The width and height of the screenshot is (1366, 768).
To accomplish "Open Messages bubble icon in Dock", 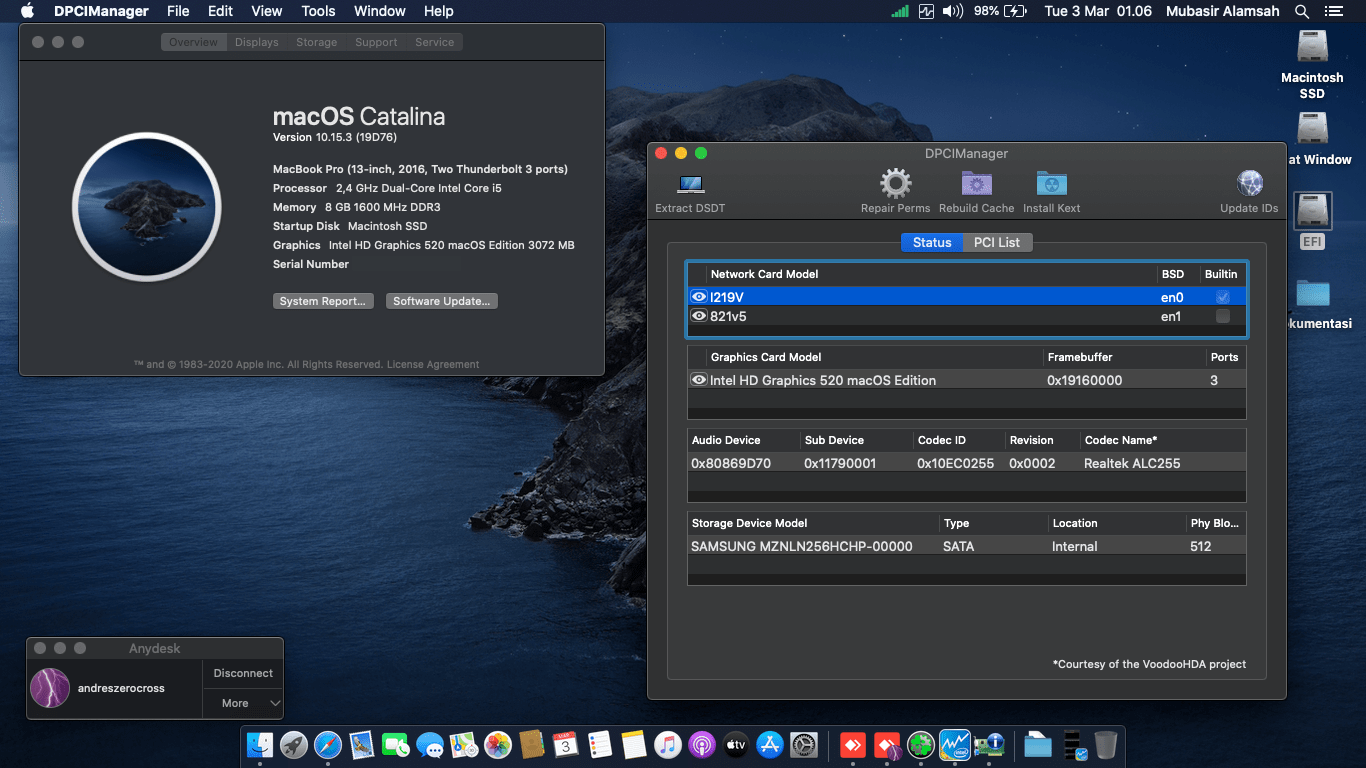I will point(430,745).
